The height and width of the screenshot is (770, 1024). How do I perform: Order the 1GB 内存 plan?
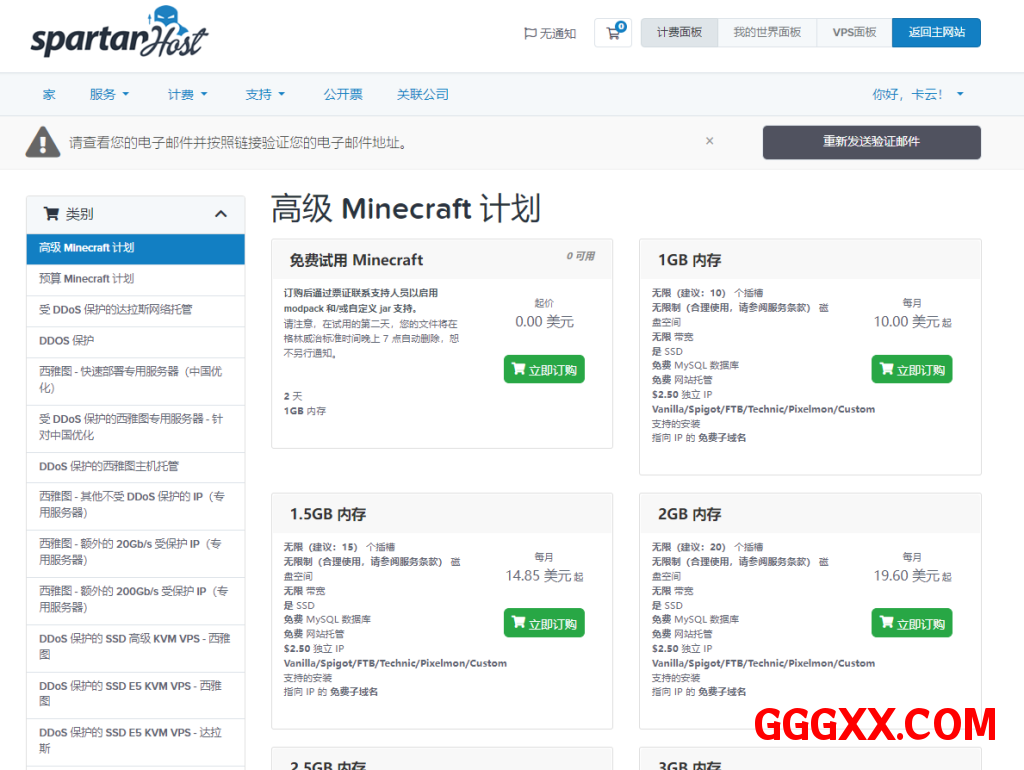(x=911, y=370)
